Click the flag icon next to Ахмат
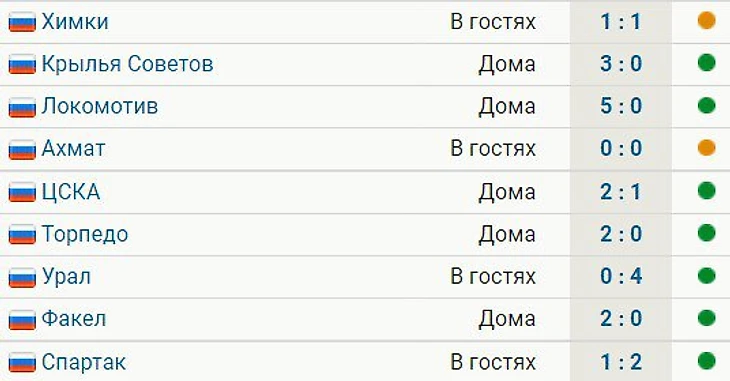 coord(22,149)
